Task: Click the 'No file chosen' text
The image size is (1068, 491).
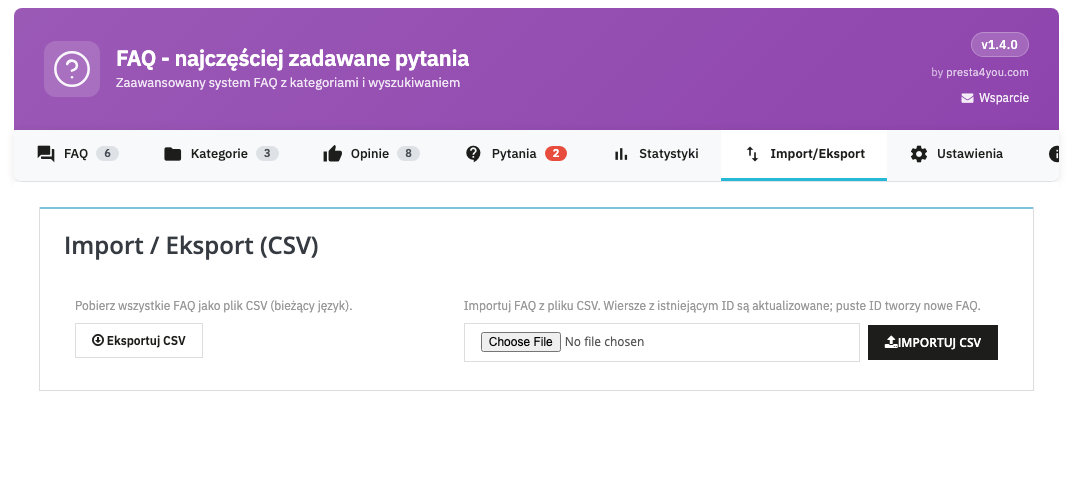Action: click(605, 342)
